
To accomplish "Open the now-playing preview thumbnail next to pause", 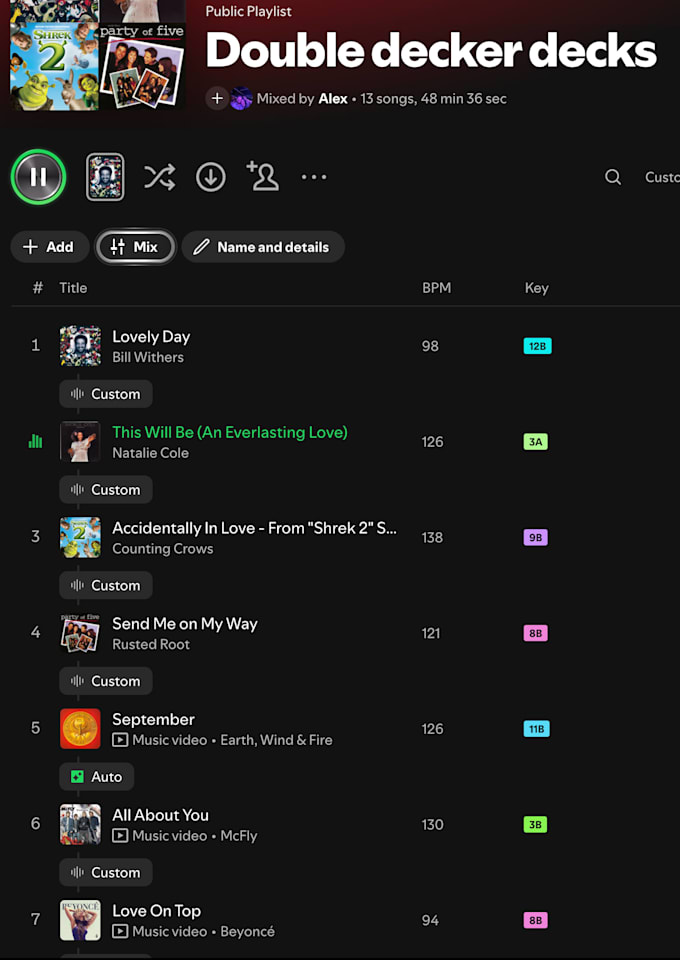I will coord(105,177).
